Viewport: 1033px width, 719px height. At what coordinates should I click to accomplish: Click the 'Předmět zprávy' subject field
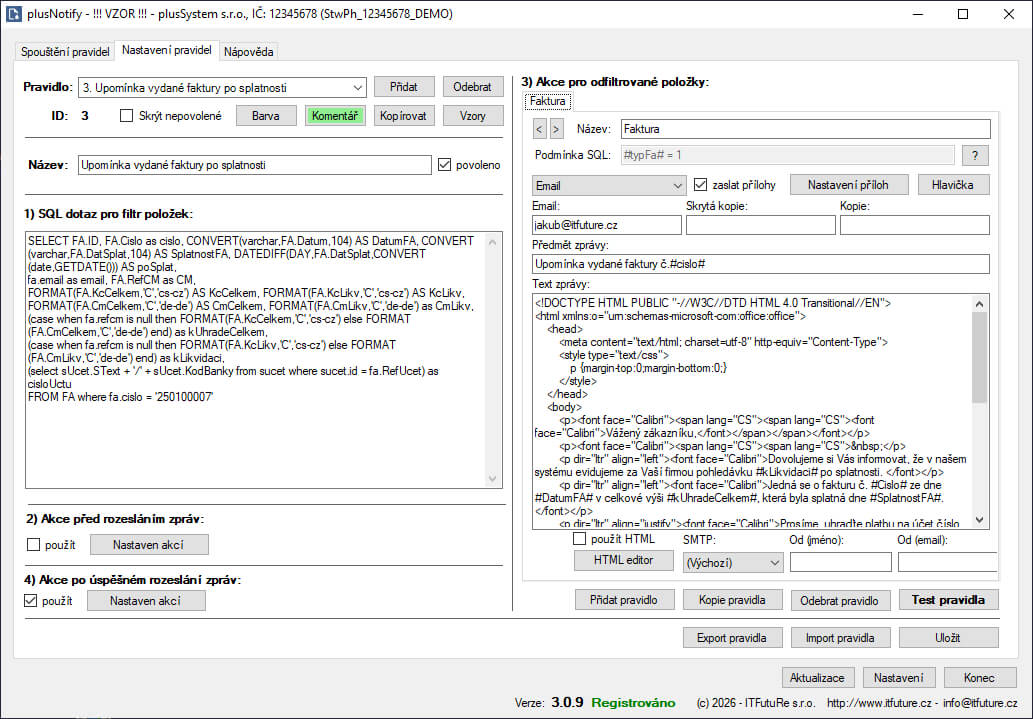coord(761,264)
